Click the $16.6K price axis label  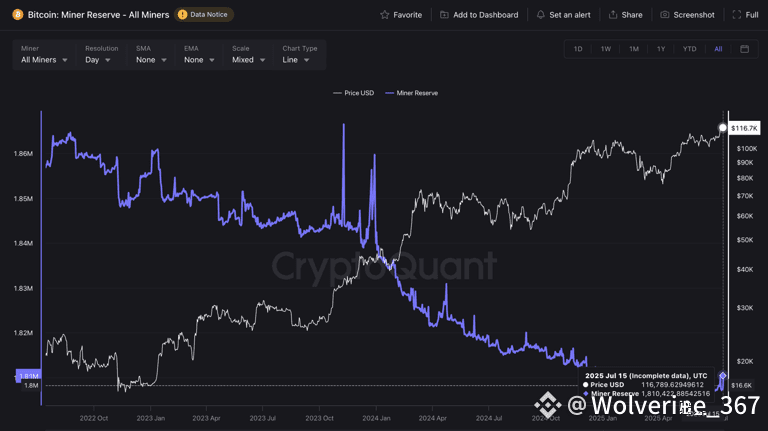(741, 385)
